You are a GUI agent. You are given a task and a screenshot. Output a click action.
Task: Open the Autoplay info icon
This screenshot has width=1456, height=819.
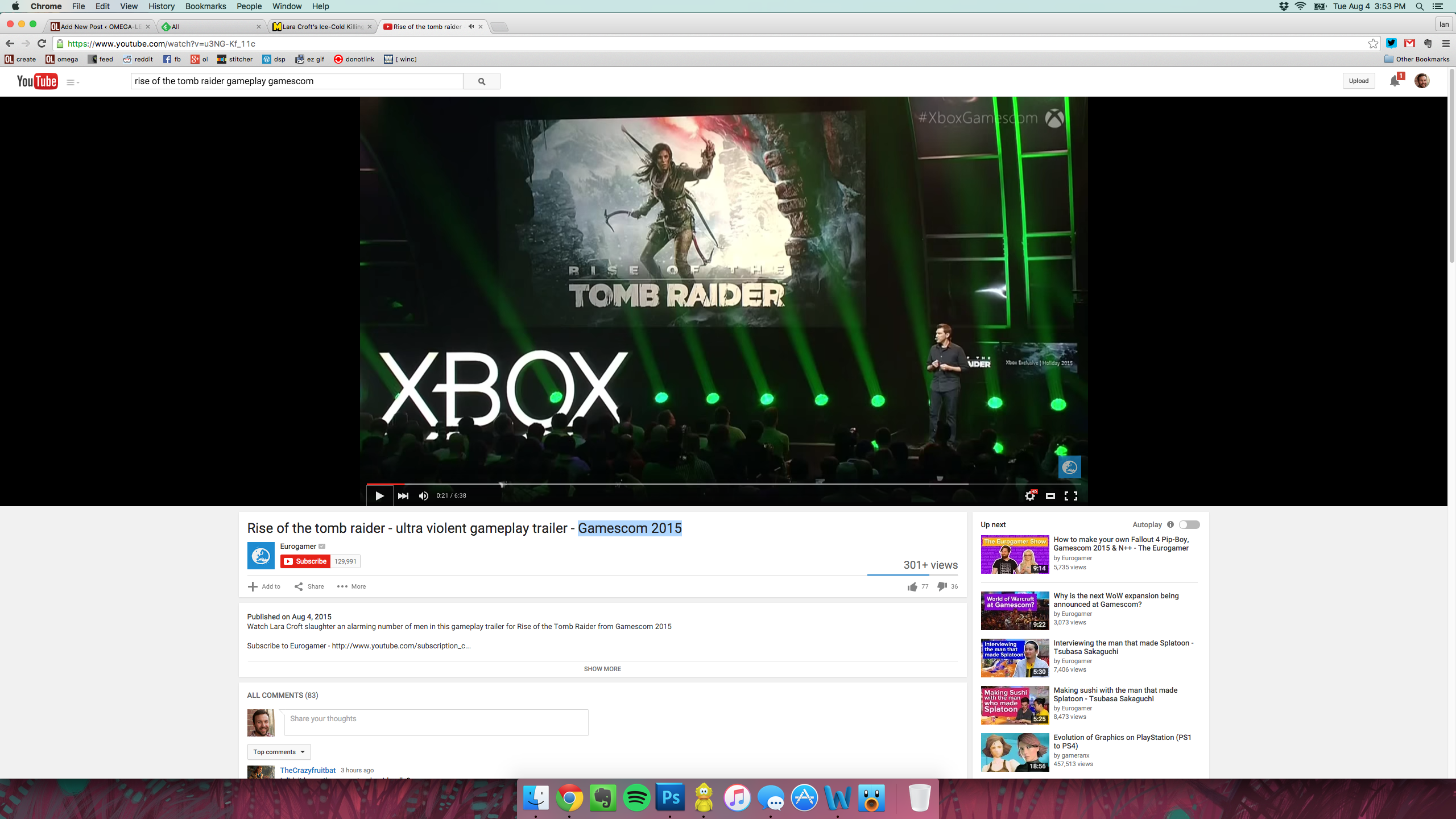coord(1170,524)
